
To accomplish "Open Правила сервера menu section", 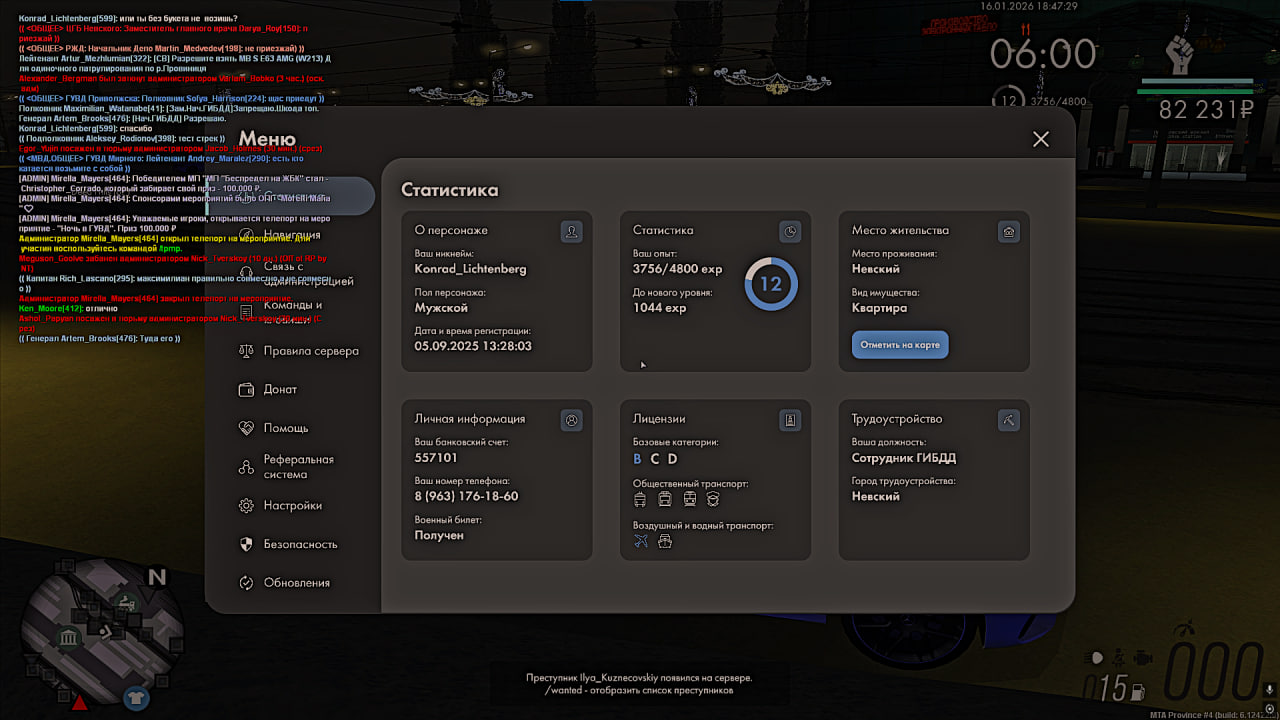I will 310,351.
